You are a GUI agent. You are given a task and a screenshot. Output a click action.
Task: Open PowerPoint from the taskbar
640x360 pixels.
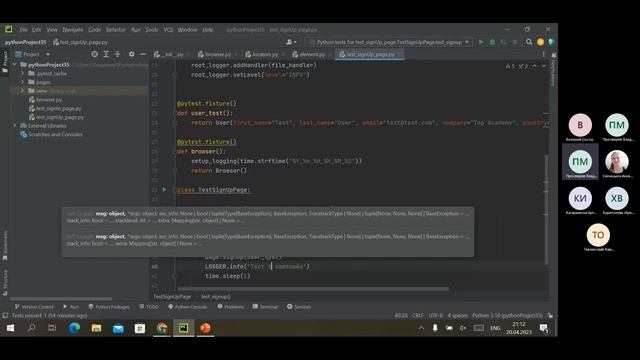click(205, 328)
